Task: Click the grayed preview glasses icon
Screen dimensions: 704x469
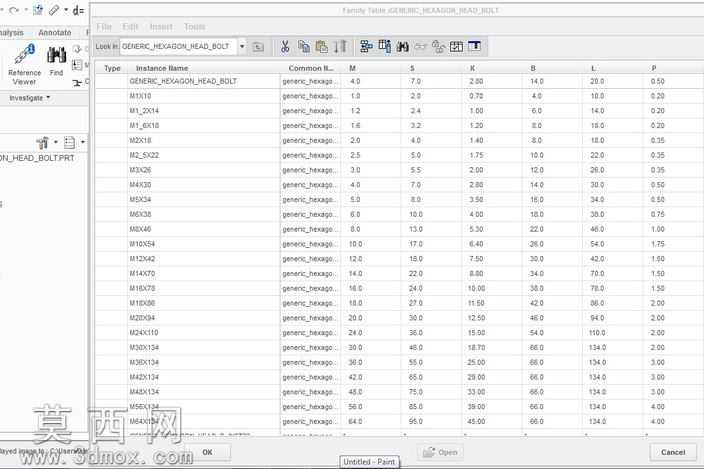Action: point(420,47)
